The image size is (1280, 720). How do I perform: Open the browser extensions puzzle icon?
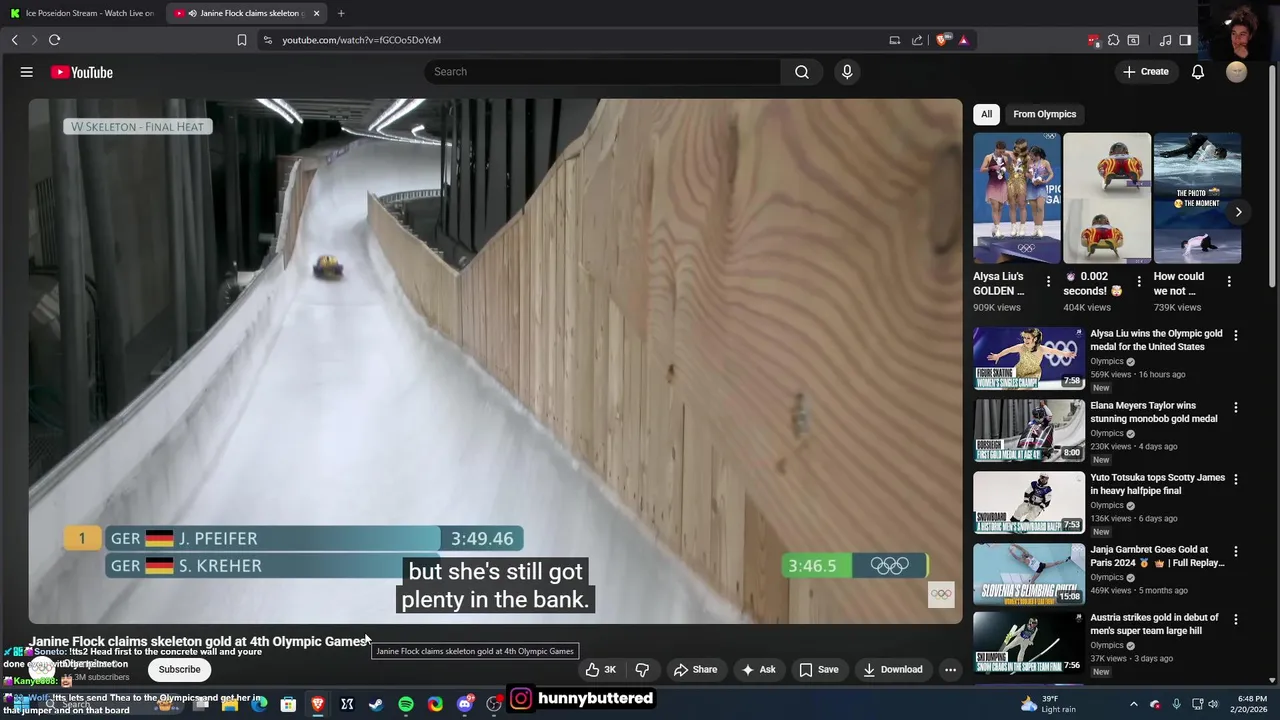(x=1113, y=40)
